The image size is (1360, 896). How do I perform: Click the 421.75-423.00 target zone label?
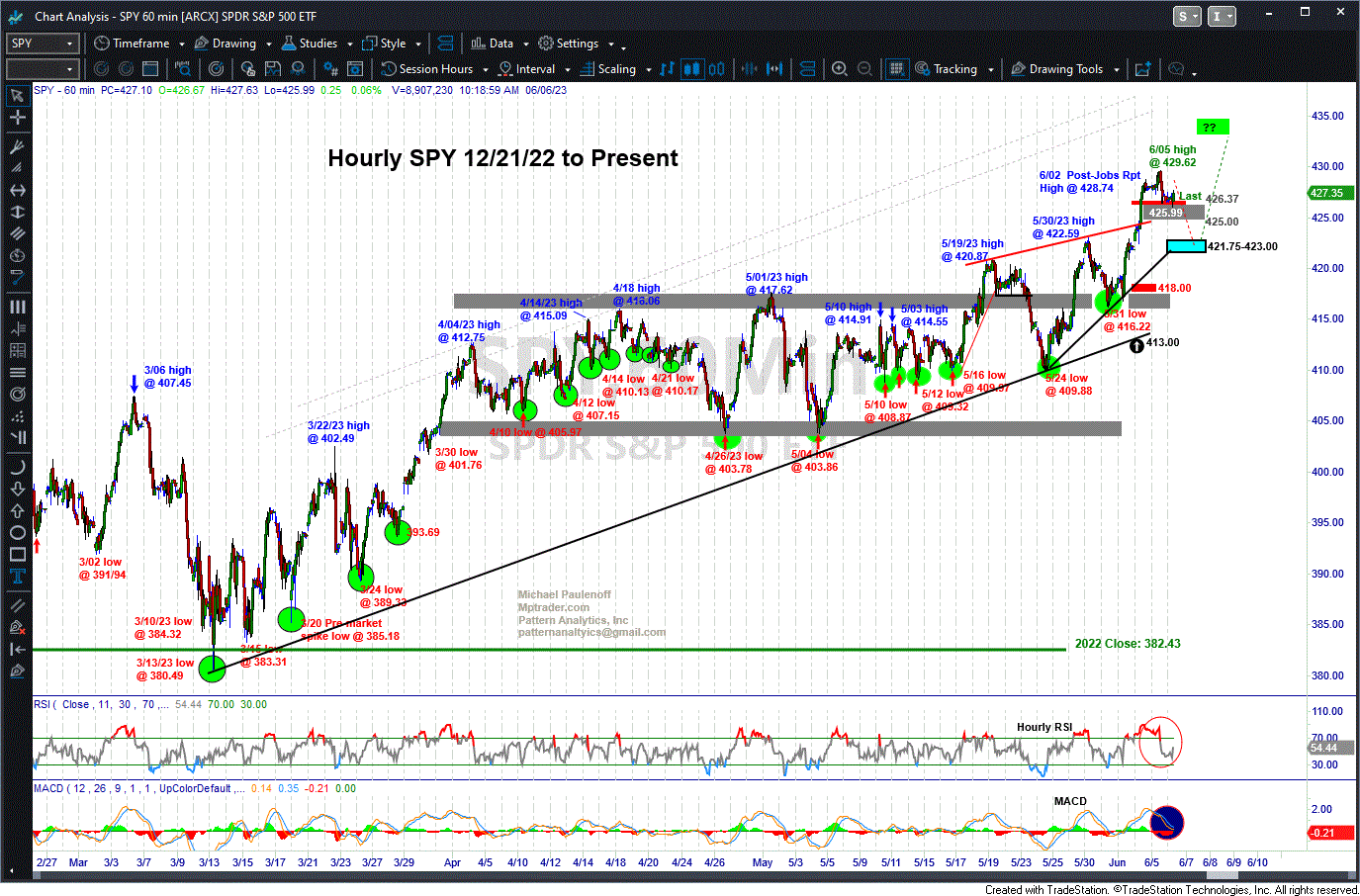click(x=1242, y=246)
